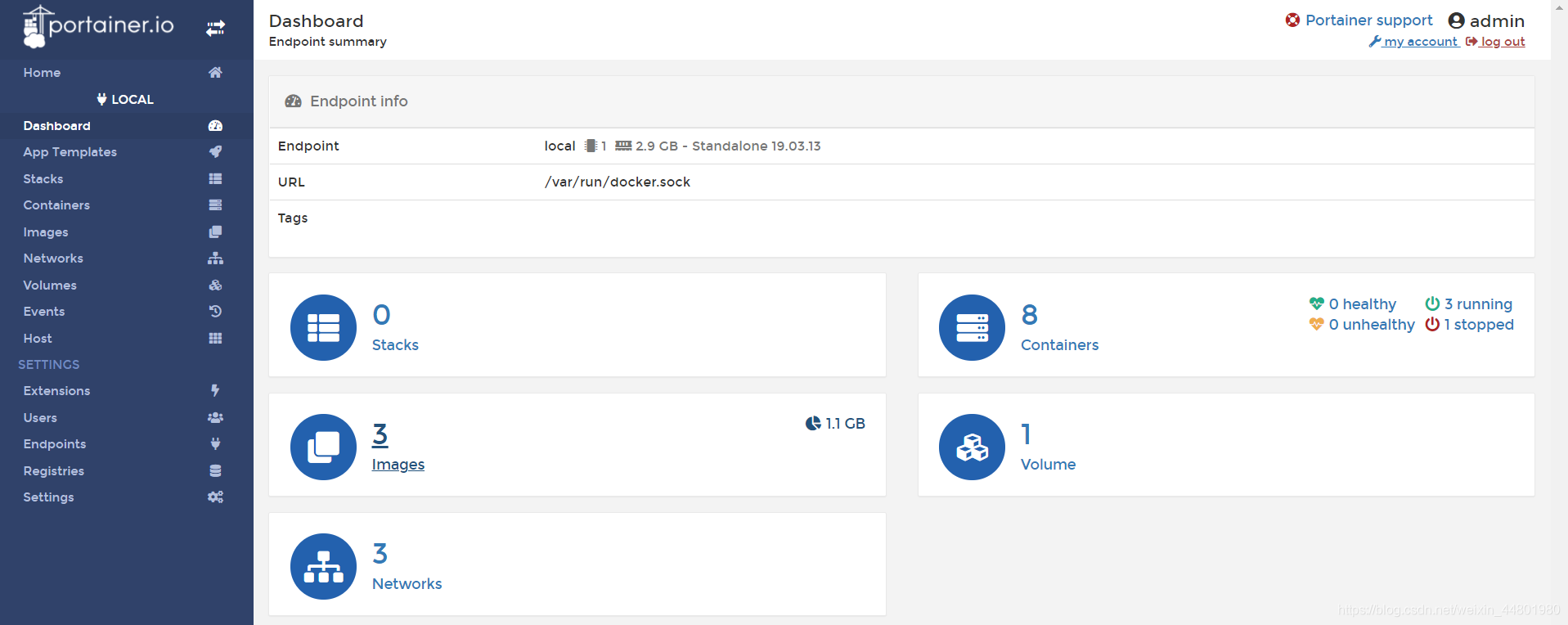
Task: Click the Endpoint info gauge icon
Action: 293,101
